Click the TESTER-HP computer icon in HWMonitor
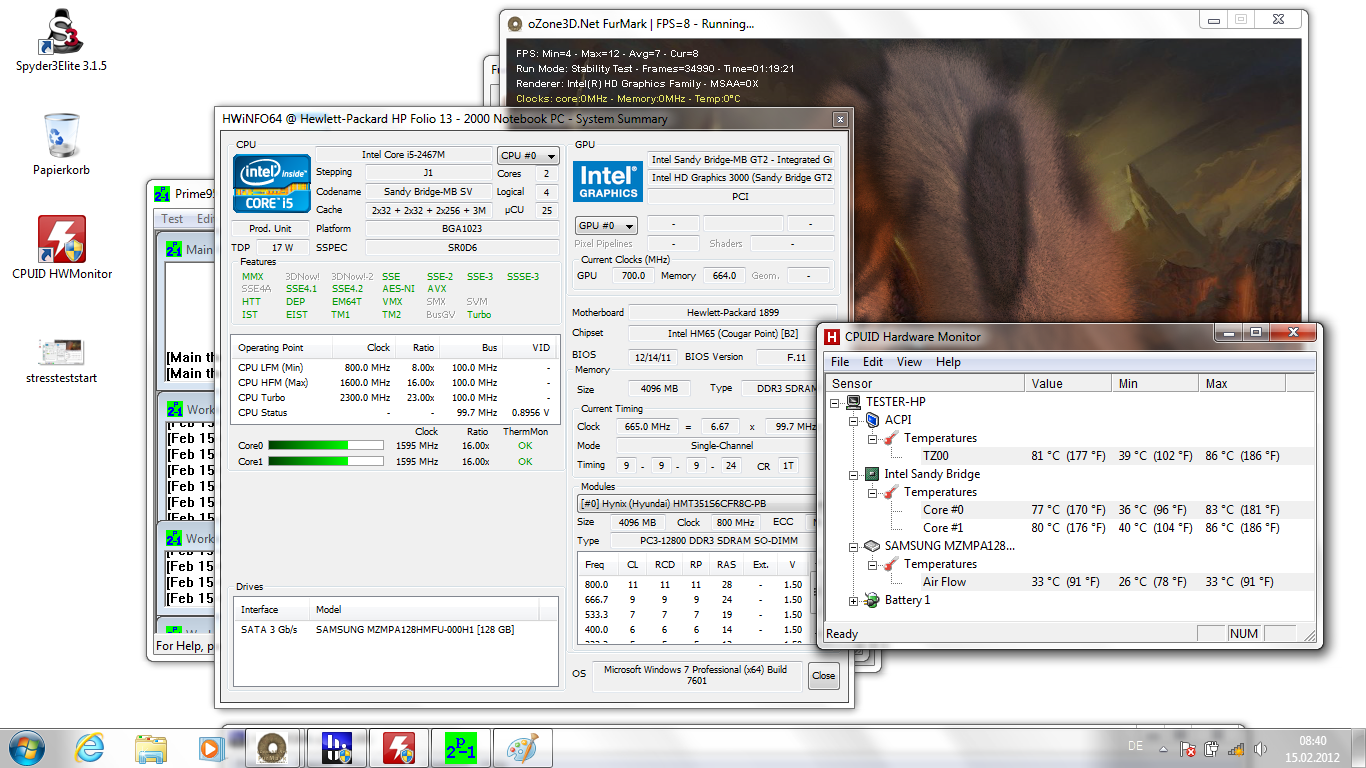The width and height of the screenshot is (1366, 768). [x=854, y=402]
